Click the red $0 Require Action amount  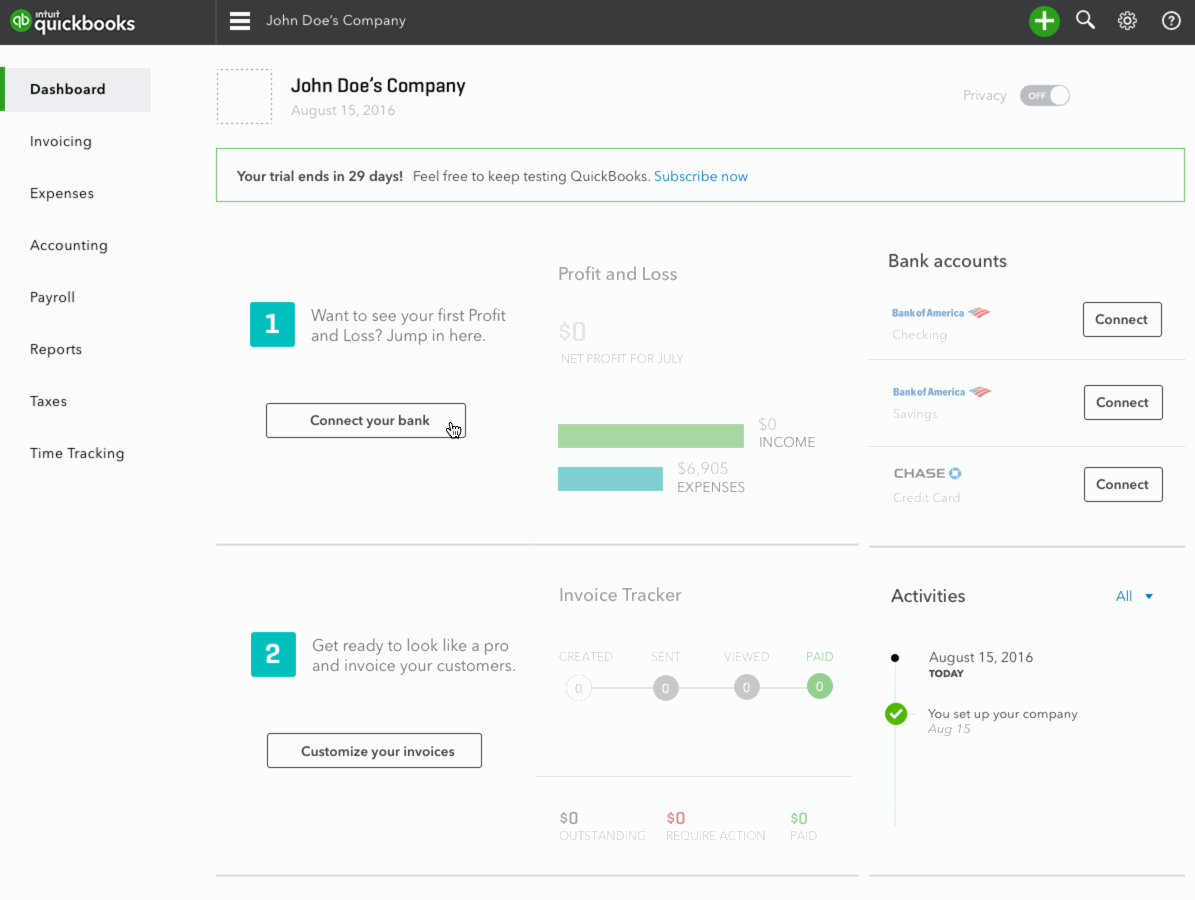(675, 818)
